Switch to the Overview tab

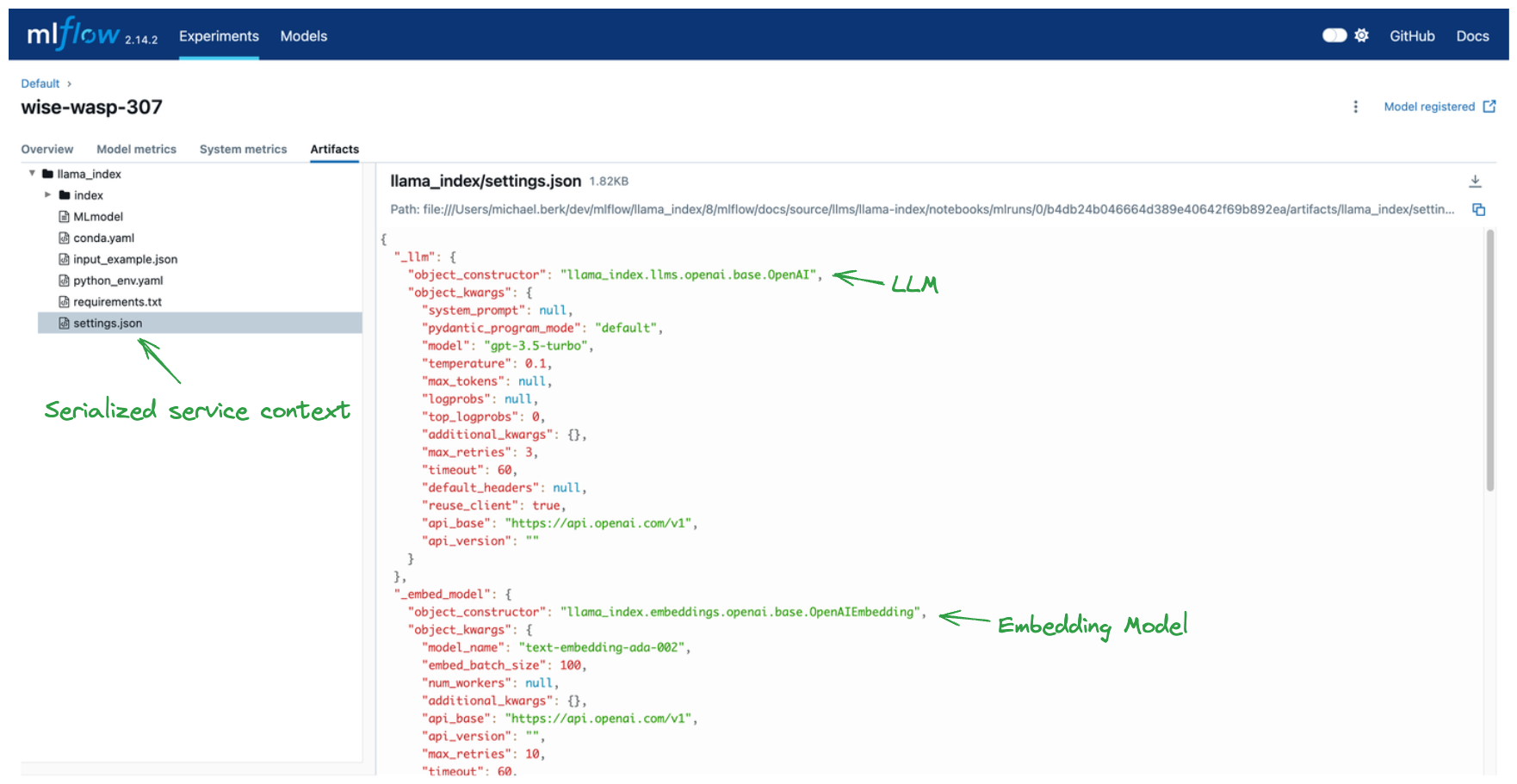click(46, 149)
